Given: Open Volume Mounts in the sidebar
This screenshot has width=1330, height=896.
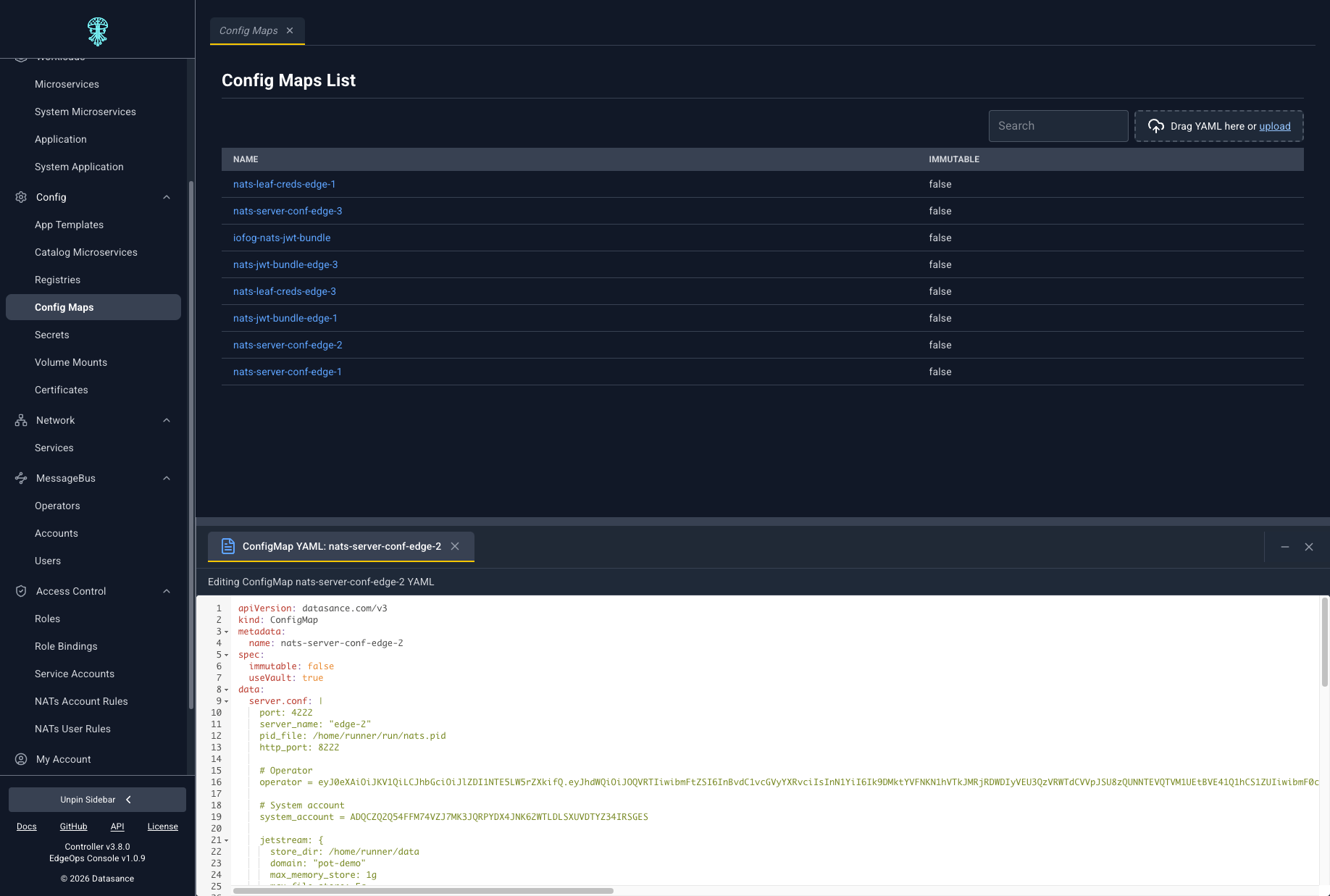Looking at the screenshot, I should 71,362.
